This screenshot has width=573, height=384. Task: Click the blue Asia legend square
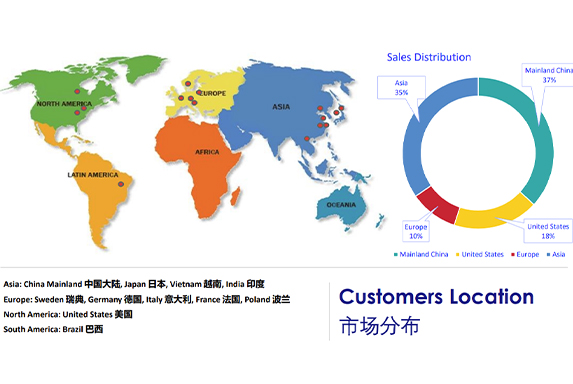(549, 255)
